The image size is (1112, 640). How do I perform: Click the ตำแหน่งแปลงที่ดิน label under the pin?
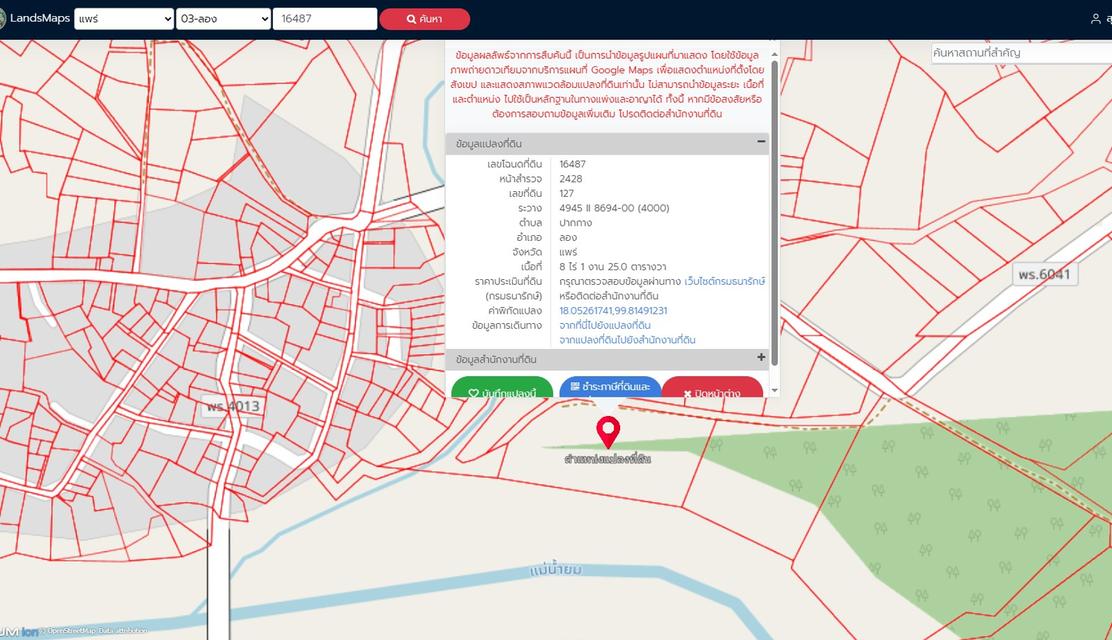click(x=608, y=459)
